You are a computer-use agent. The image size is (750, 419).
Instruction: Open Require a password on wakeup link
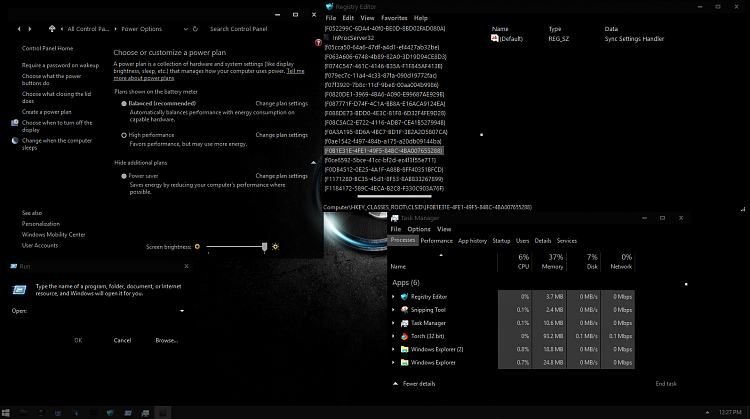(x=60, y=66)
